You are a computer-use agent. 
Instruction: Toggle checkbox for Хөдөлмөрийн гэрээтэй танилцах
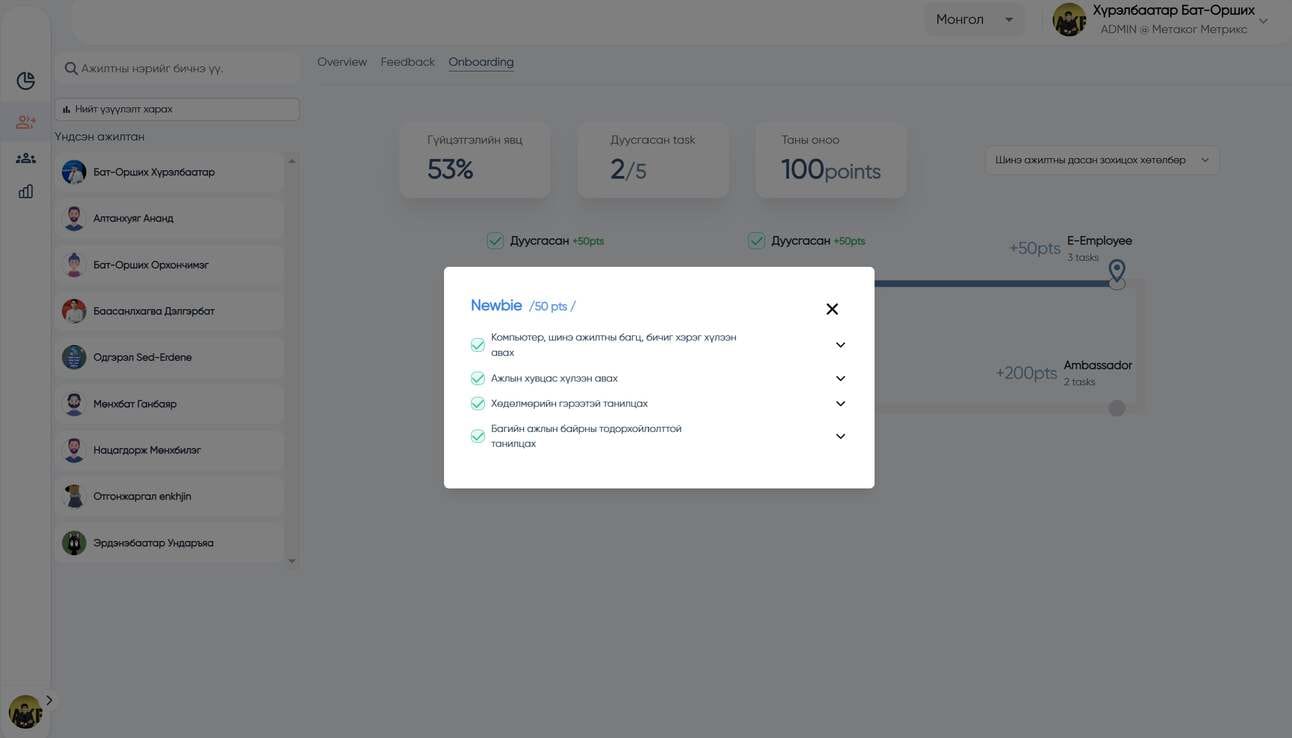coord(478,404)
